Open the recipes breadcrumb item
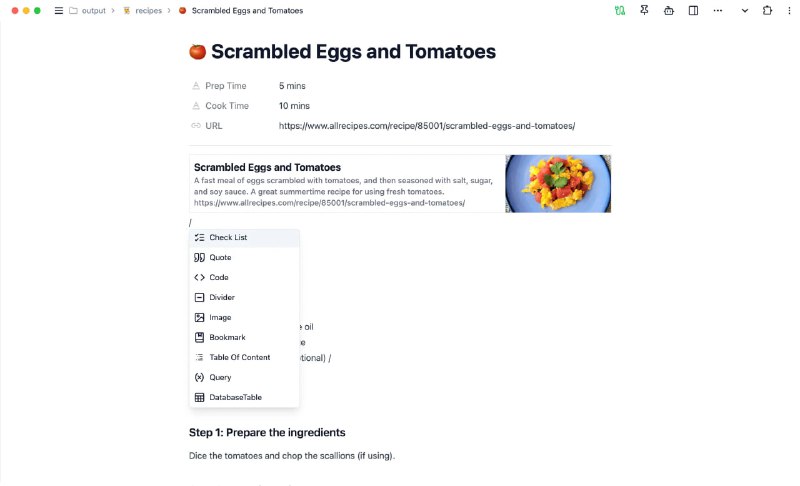The image size is (800, 486). [143, 10]
